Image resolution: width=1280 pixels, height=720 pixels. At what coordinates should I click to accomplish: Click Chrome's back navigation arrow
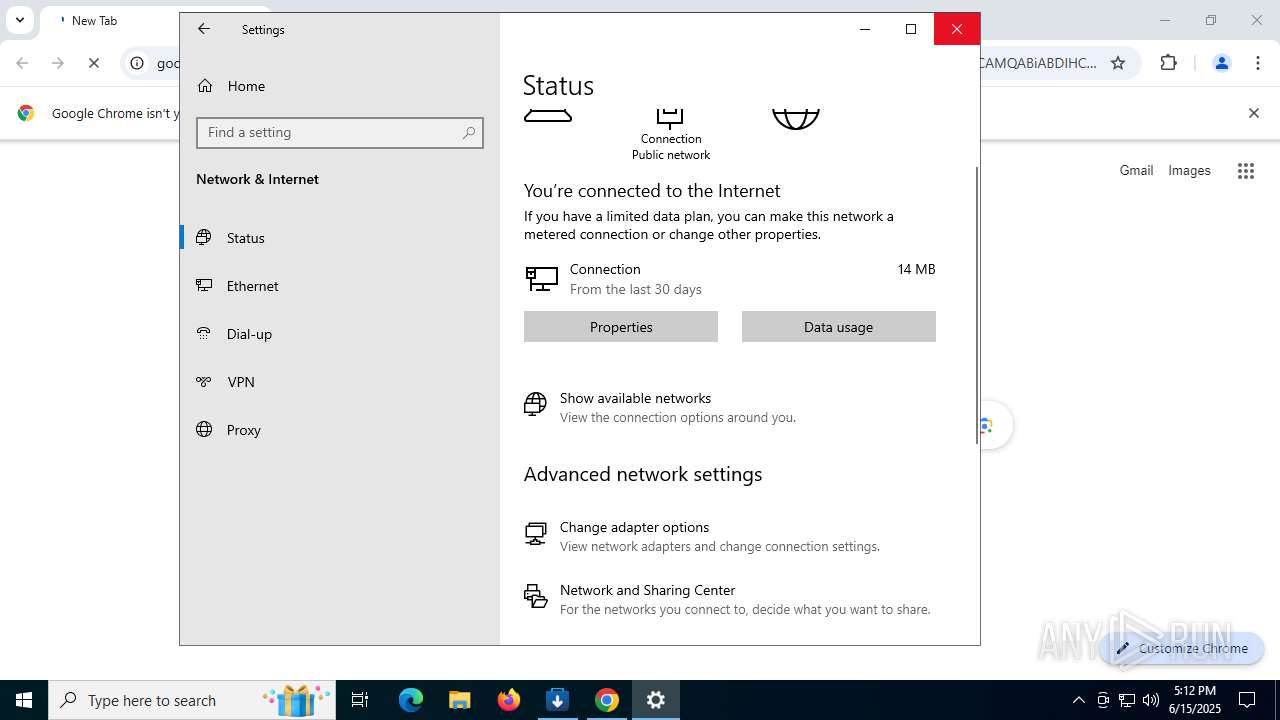click(x=22, y=63)
